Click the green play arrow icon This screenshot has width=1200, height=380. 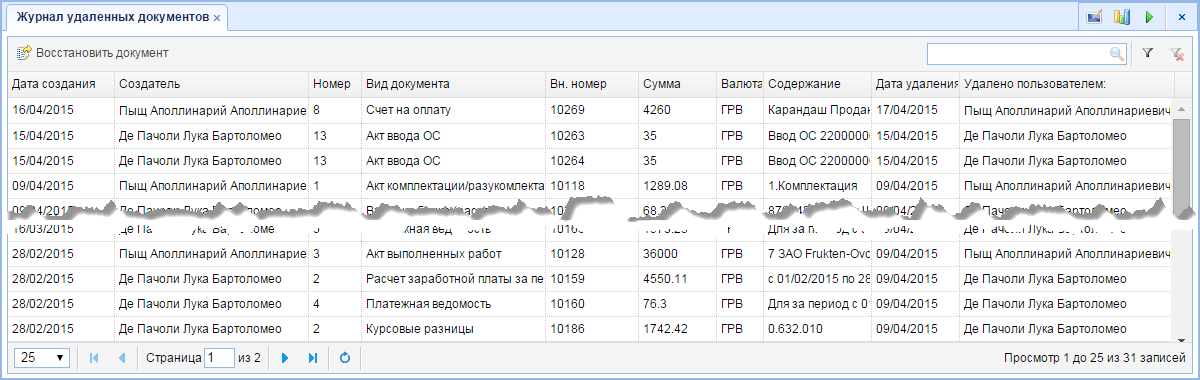coord(1150,18)
